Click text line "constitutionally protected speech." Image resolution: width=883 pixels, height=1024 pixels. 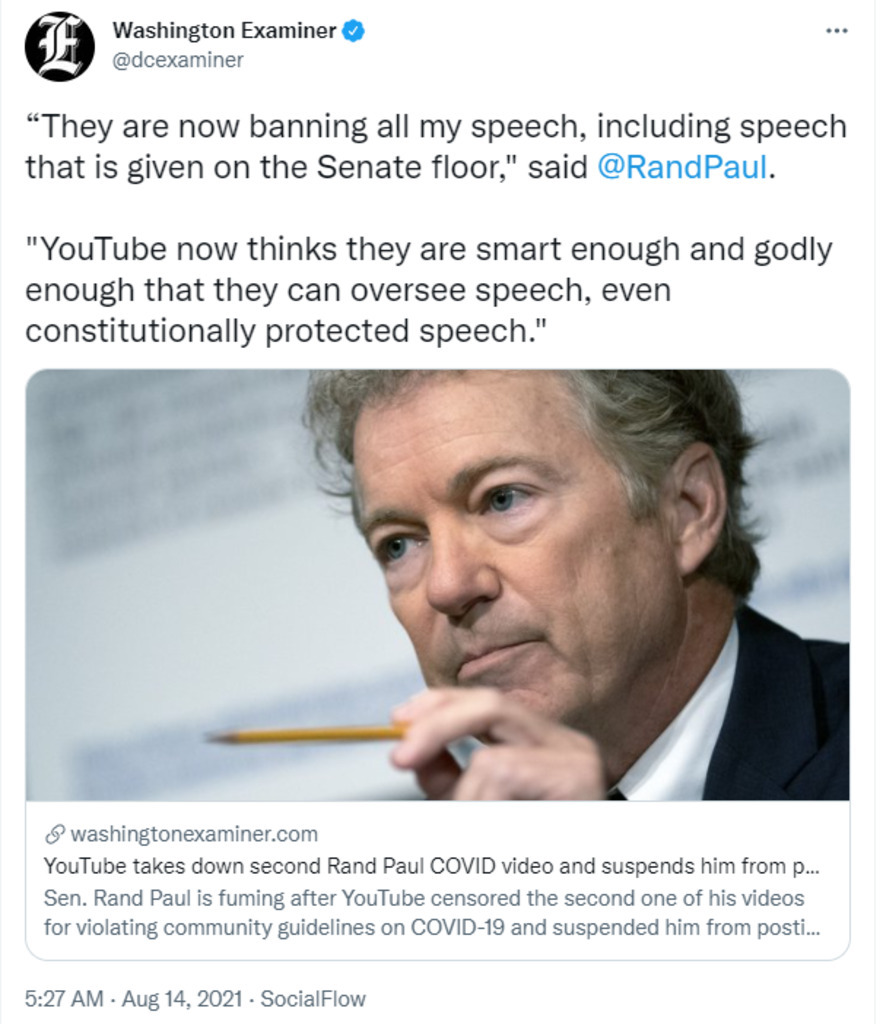285,331
